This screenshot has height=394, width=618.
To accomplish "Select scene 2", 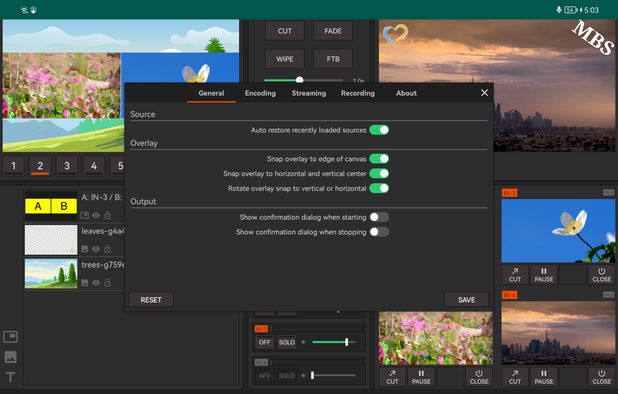I will coord(40,166).
